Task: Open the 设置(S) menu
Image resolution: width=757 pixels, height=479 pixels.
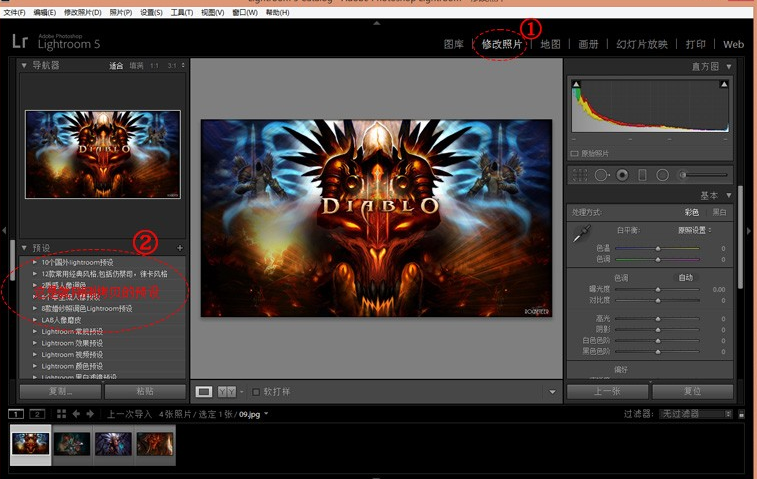Action: pos(151,13)
